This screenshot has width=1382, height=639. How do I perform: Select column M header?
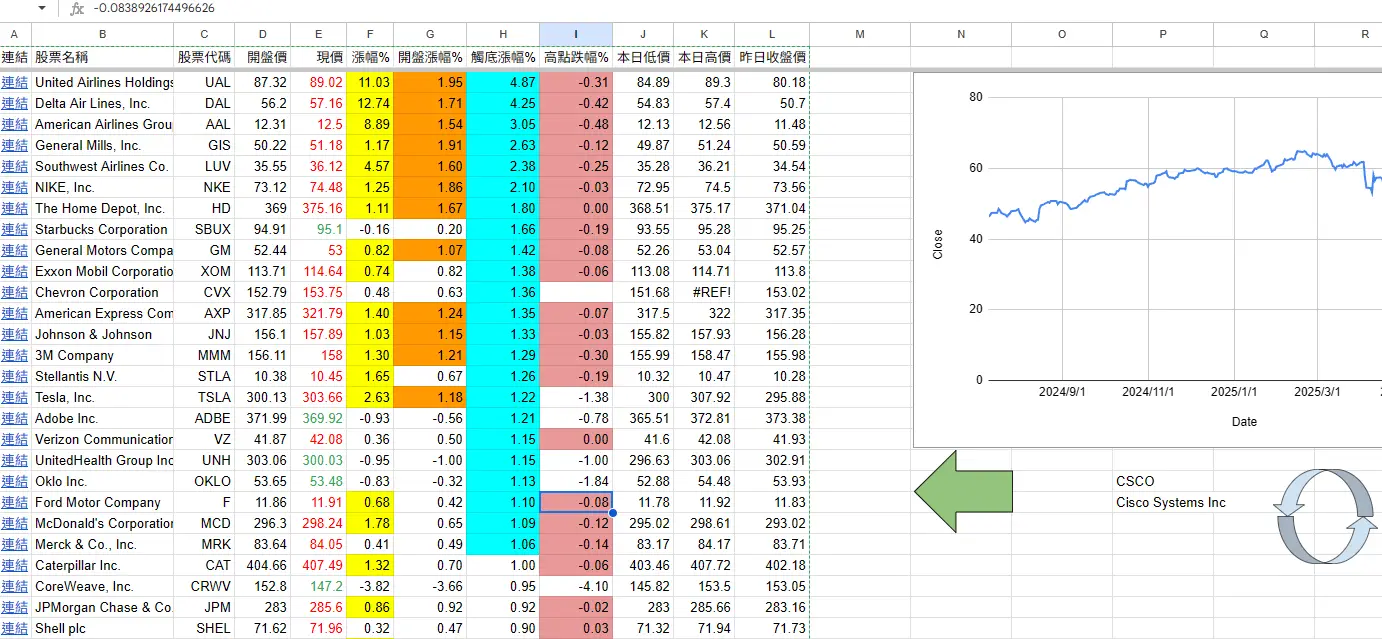click(860, 34)
